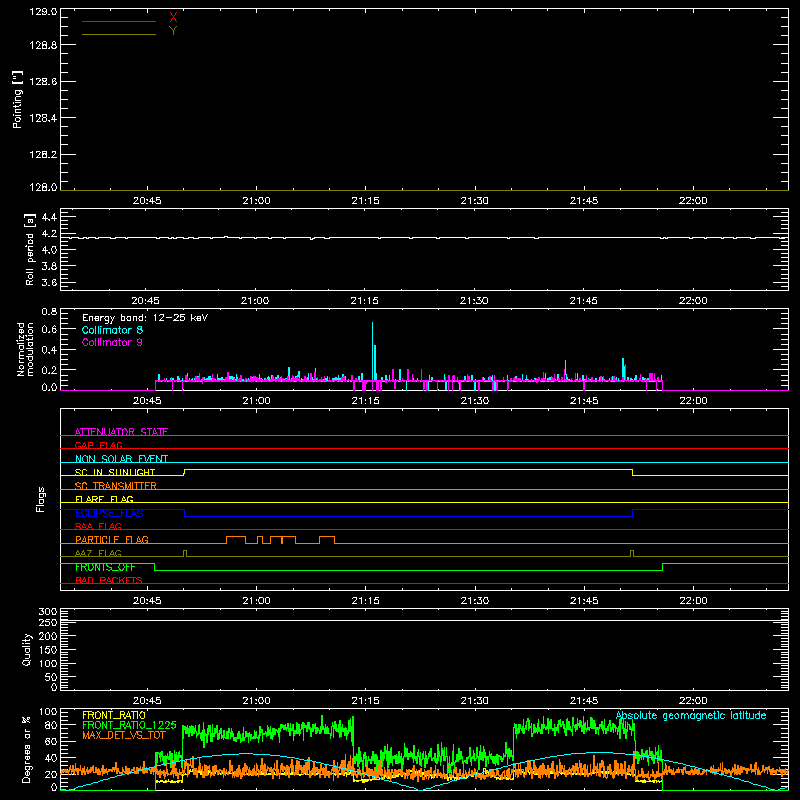The height and width of the screenshot is (800, 800).
Task: Click the green FRONT_RATIO_1225 legend entry
Action: click(x=129, y=725)
